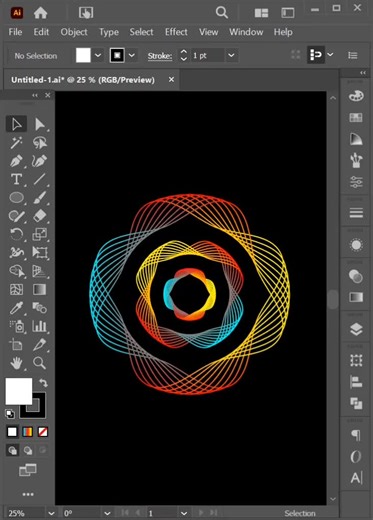This screenshot has height=520, width=373.
Task: Apply solid Color fill mode
Action: 12,432
